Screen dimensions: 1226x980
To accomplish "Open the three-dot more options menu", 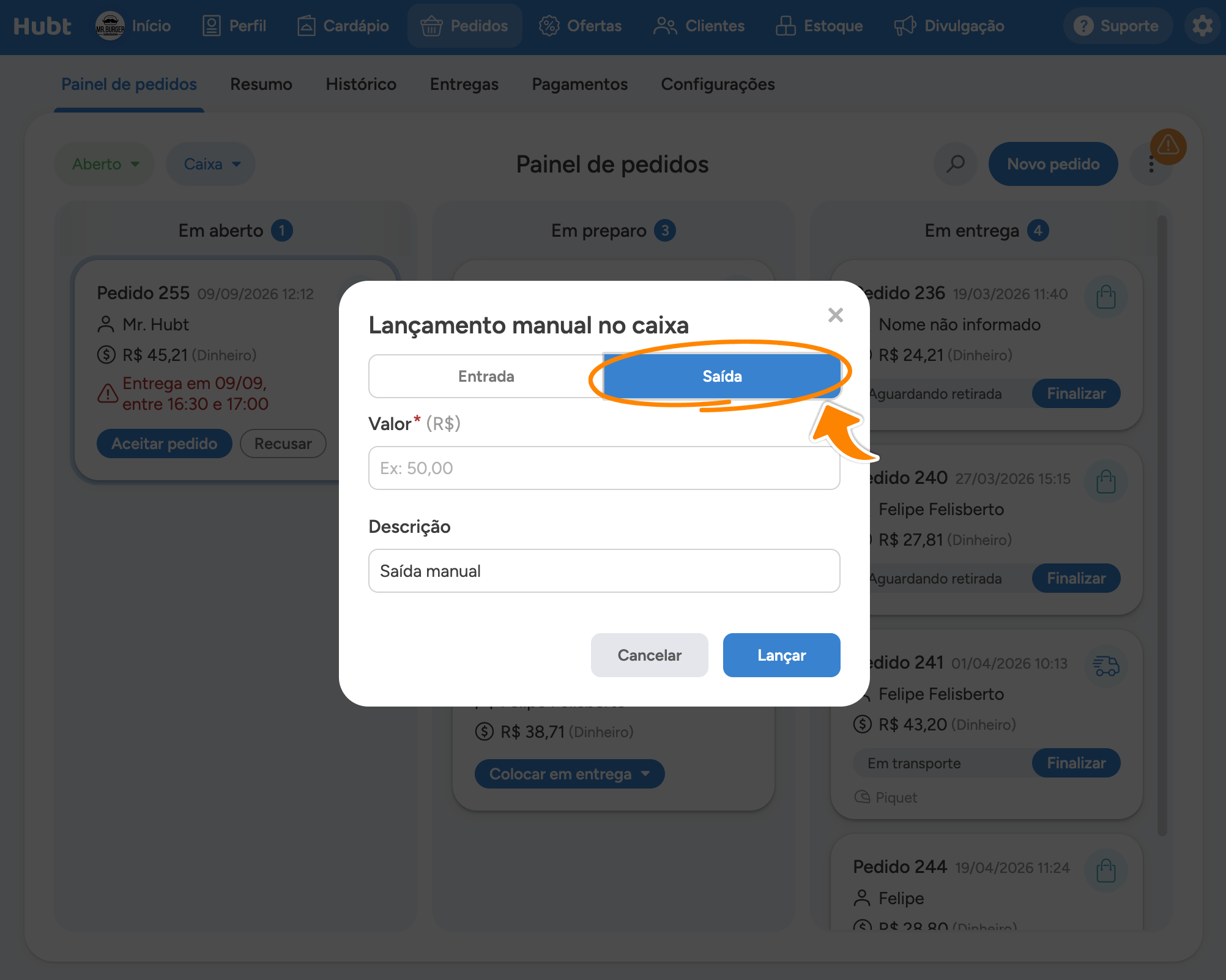I will (1151, 164).
